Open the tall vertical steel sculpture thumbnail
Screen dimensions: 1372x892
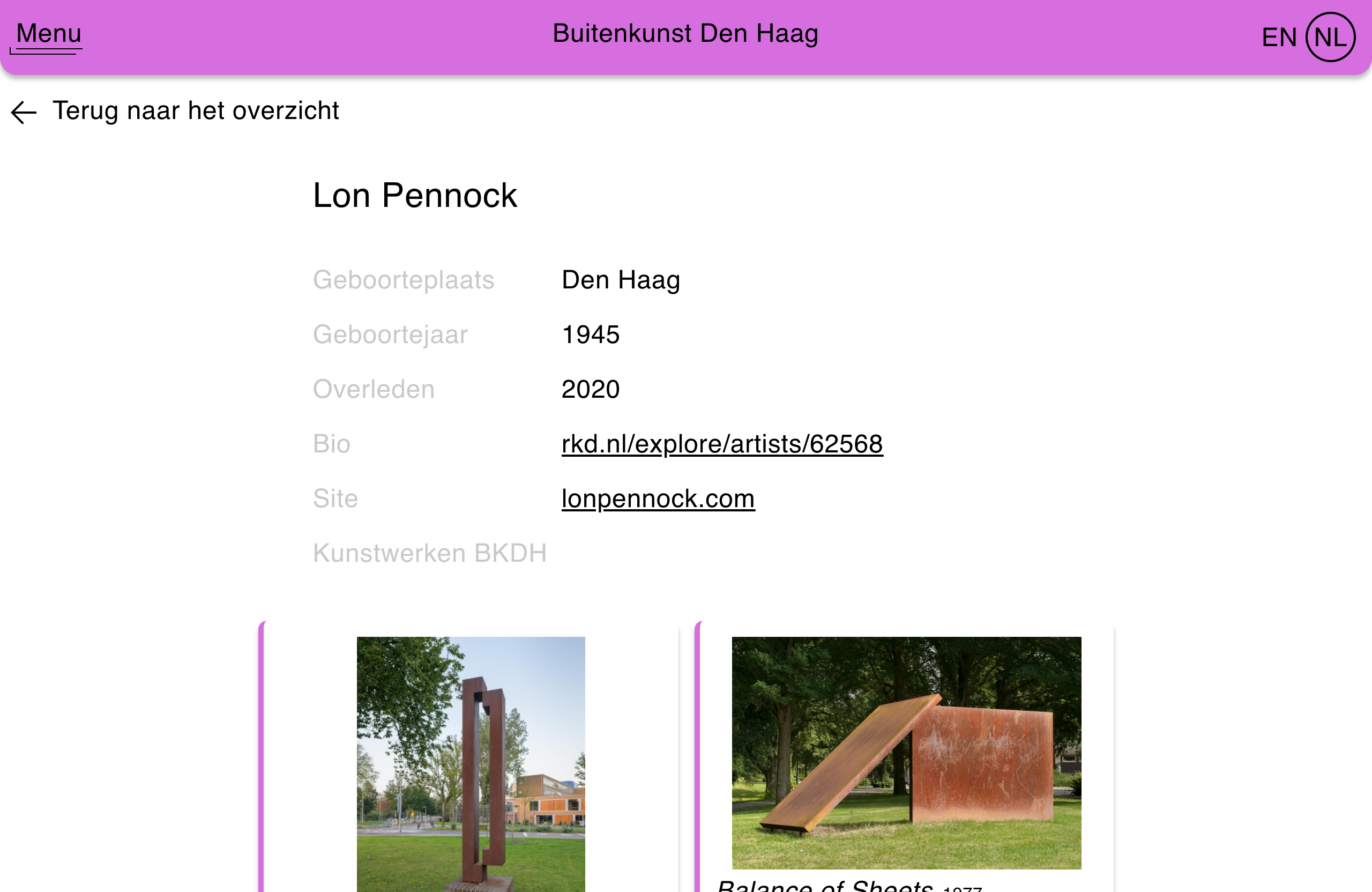pos(471,764)
